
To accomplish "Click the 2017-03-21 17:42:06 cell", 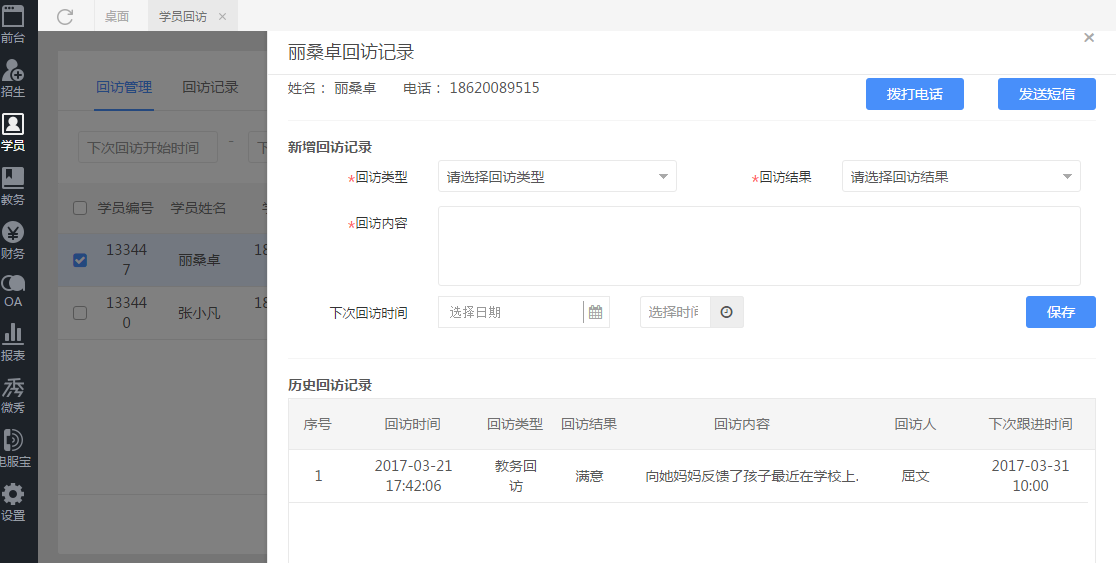I will pos(413,475).
